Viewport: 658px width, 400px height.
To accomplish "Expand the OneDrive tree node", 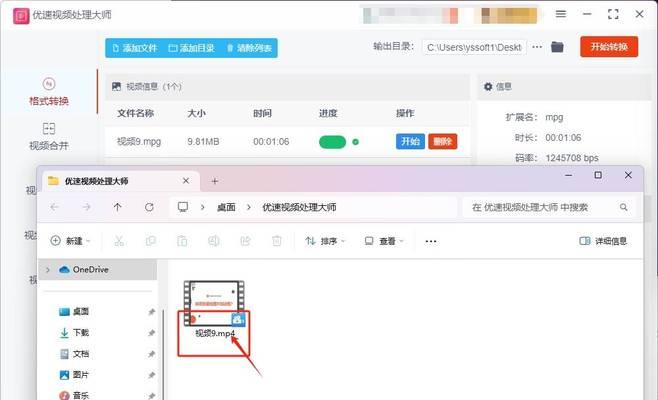I will coord(48,270).
